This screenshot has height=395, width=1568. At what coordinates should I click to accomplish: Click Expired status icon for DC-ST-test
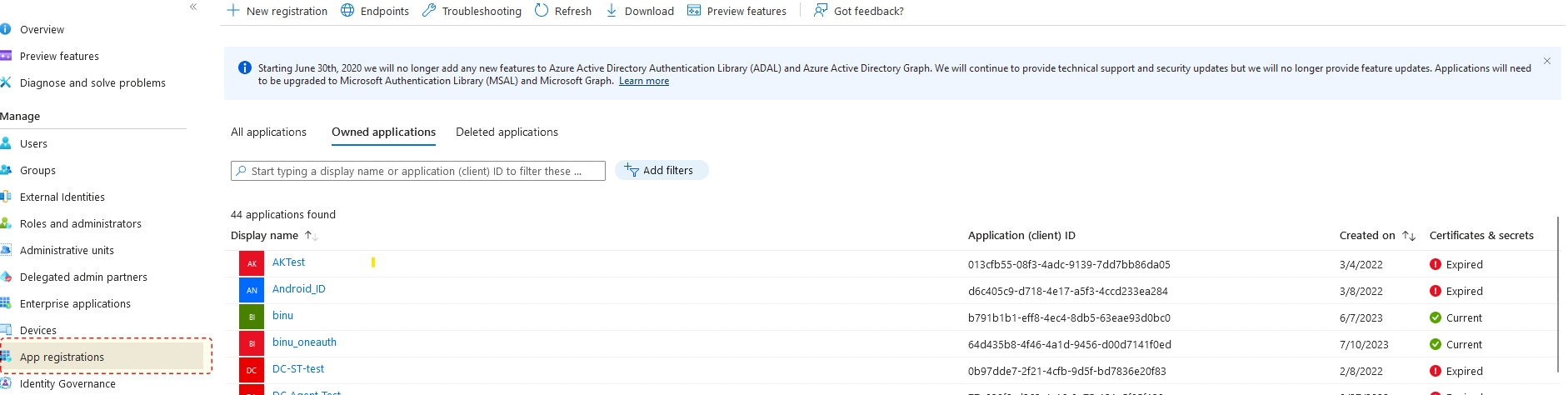(x=1436, y=371)
